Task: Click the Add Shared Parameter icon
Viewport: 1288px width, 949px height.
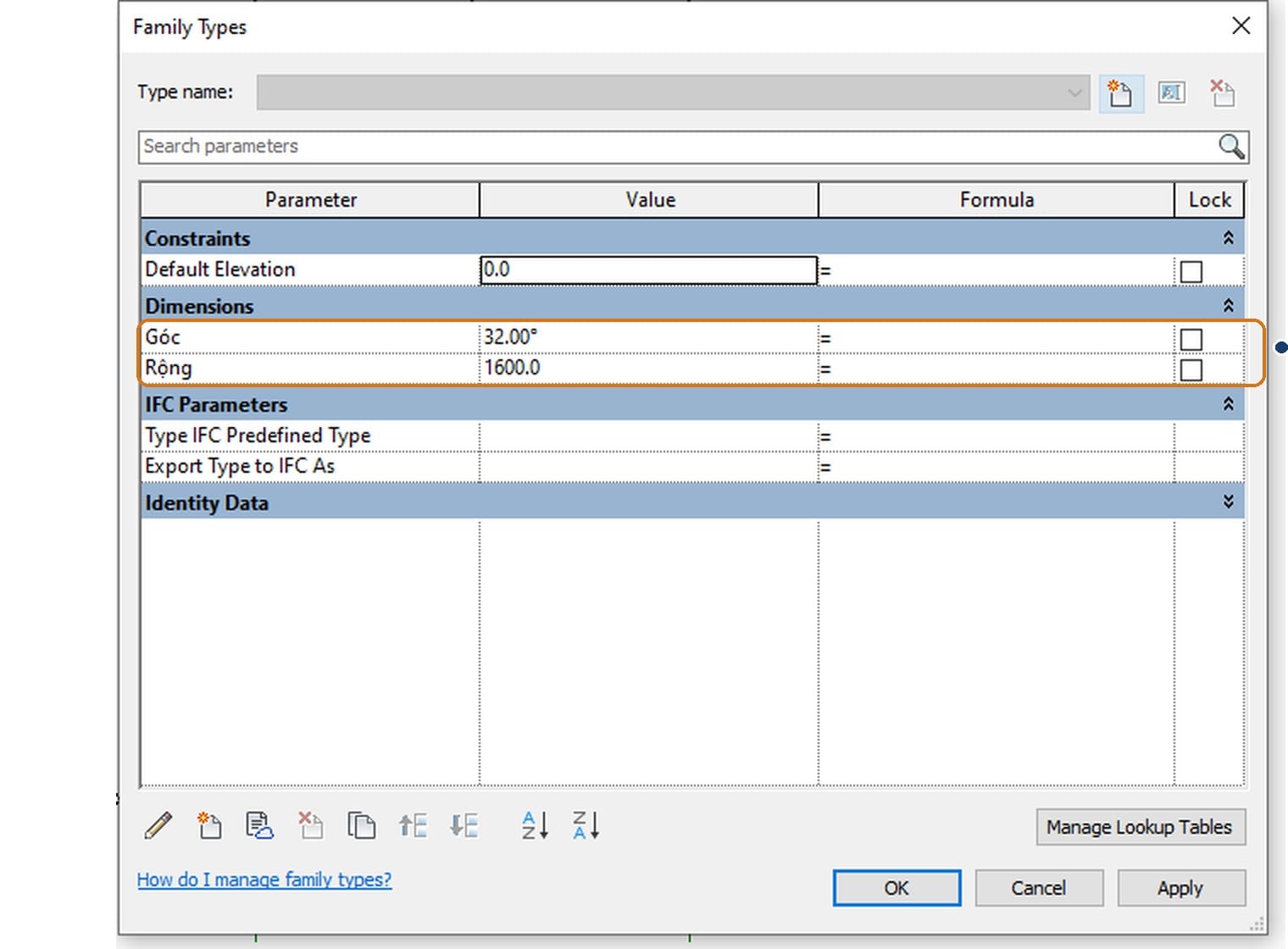Action: 259,824
